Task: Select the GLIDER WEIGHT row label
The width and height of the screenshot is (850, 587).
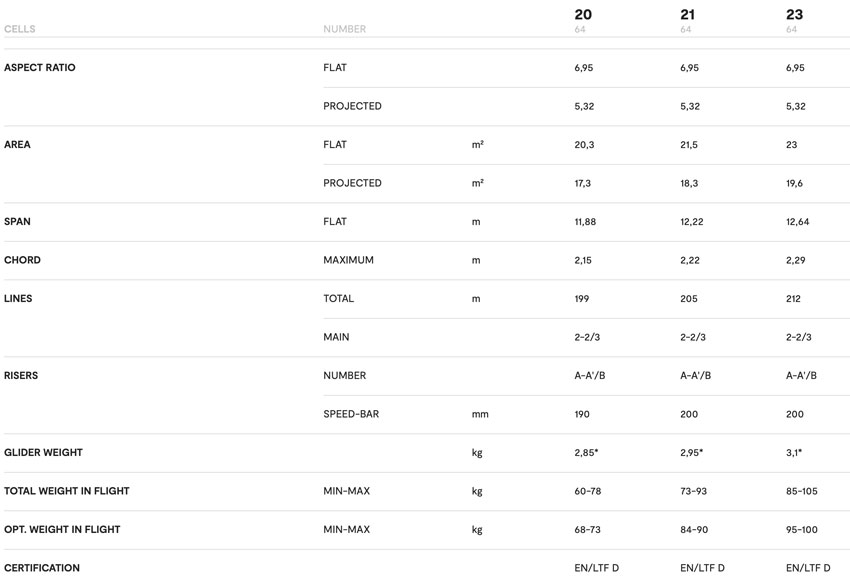Action: (x=43, y=453)
